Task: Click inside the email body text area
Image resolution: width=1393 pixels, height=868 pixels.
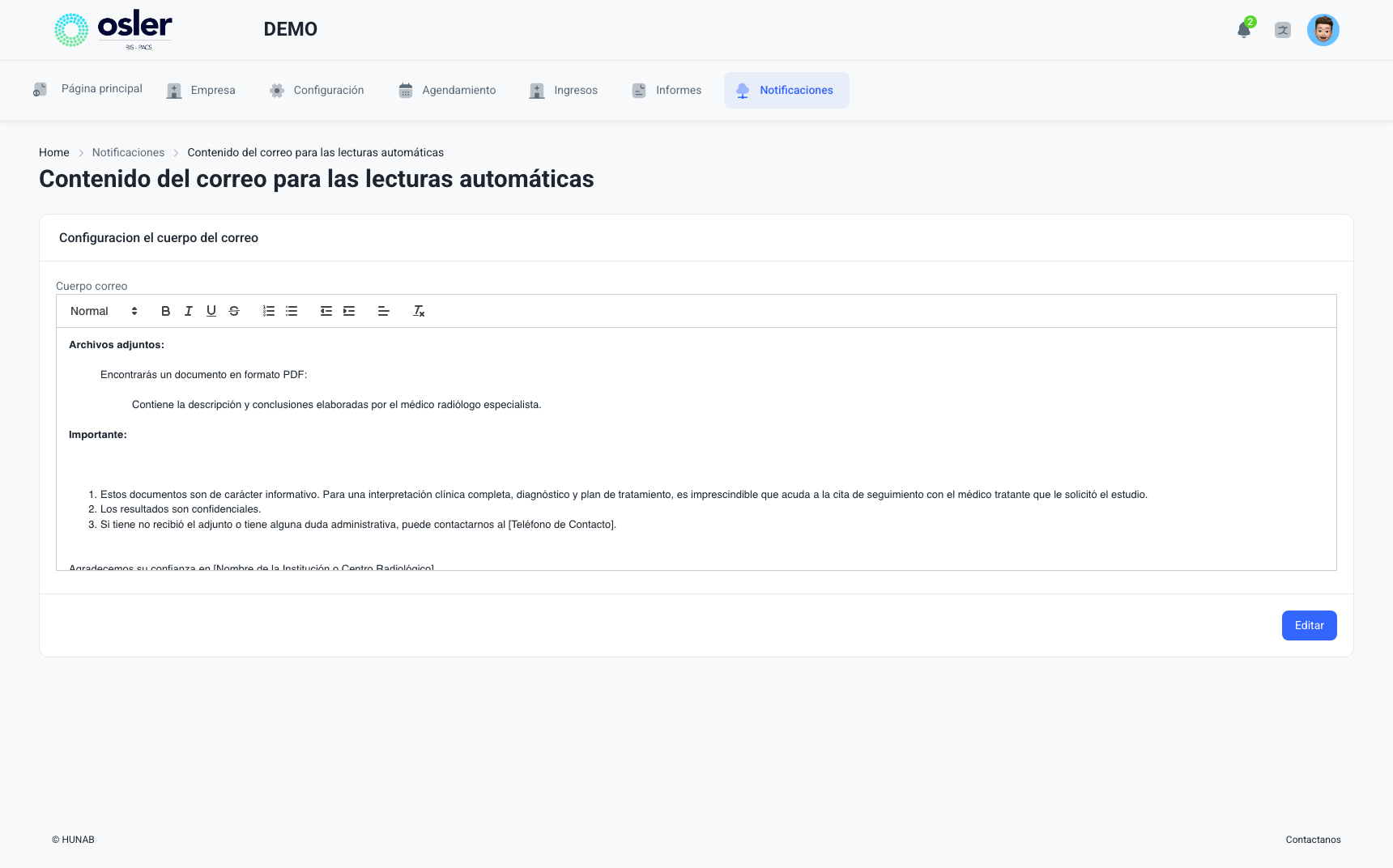Action: [x=696, y=449]
